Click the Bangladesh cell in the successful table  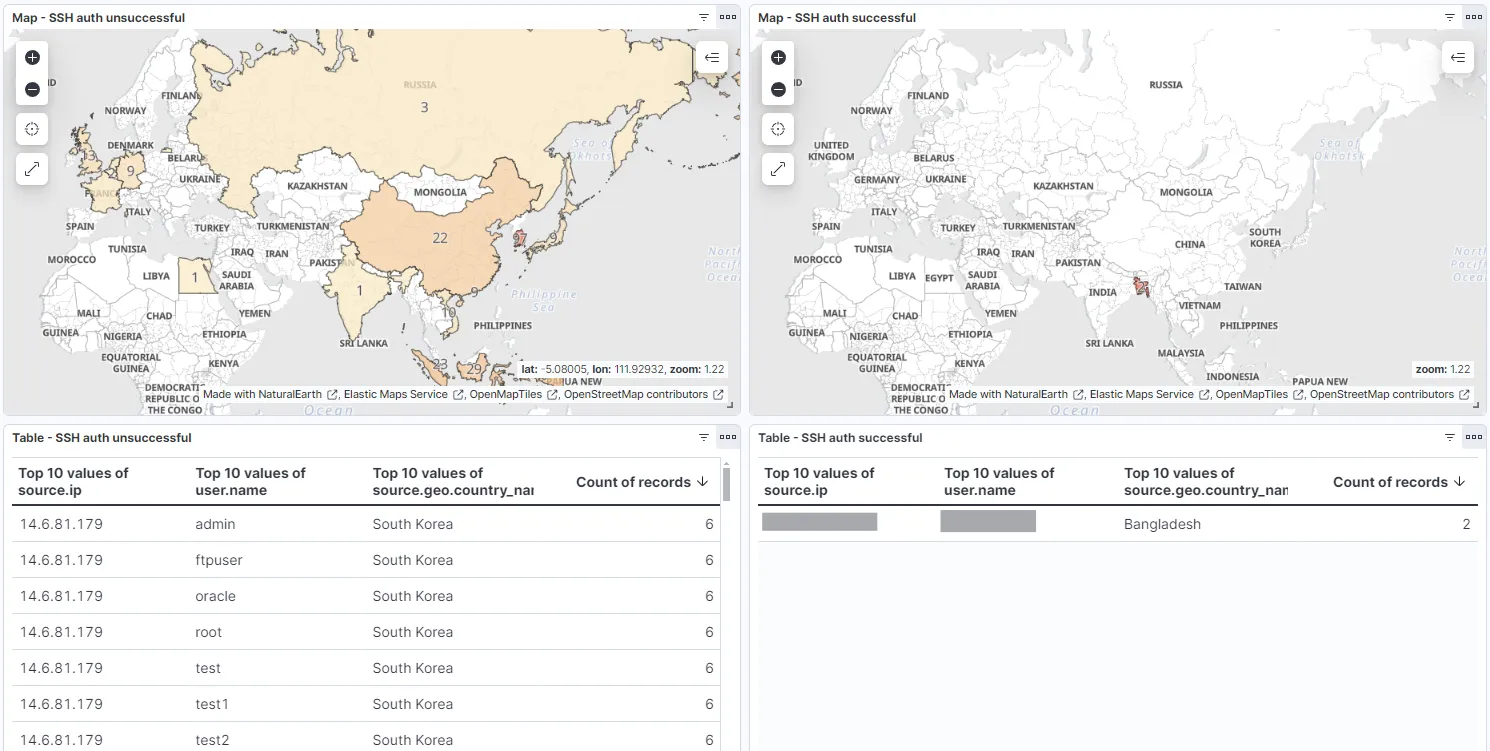point(1162,523)
